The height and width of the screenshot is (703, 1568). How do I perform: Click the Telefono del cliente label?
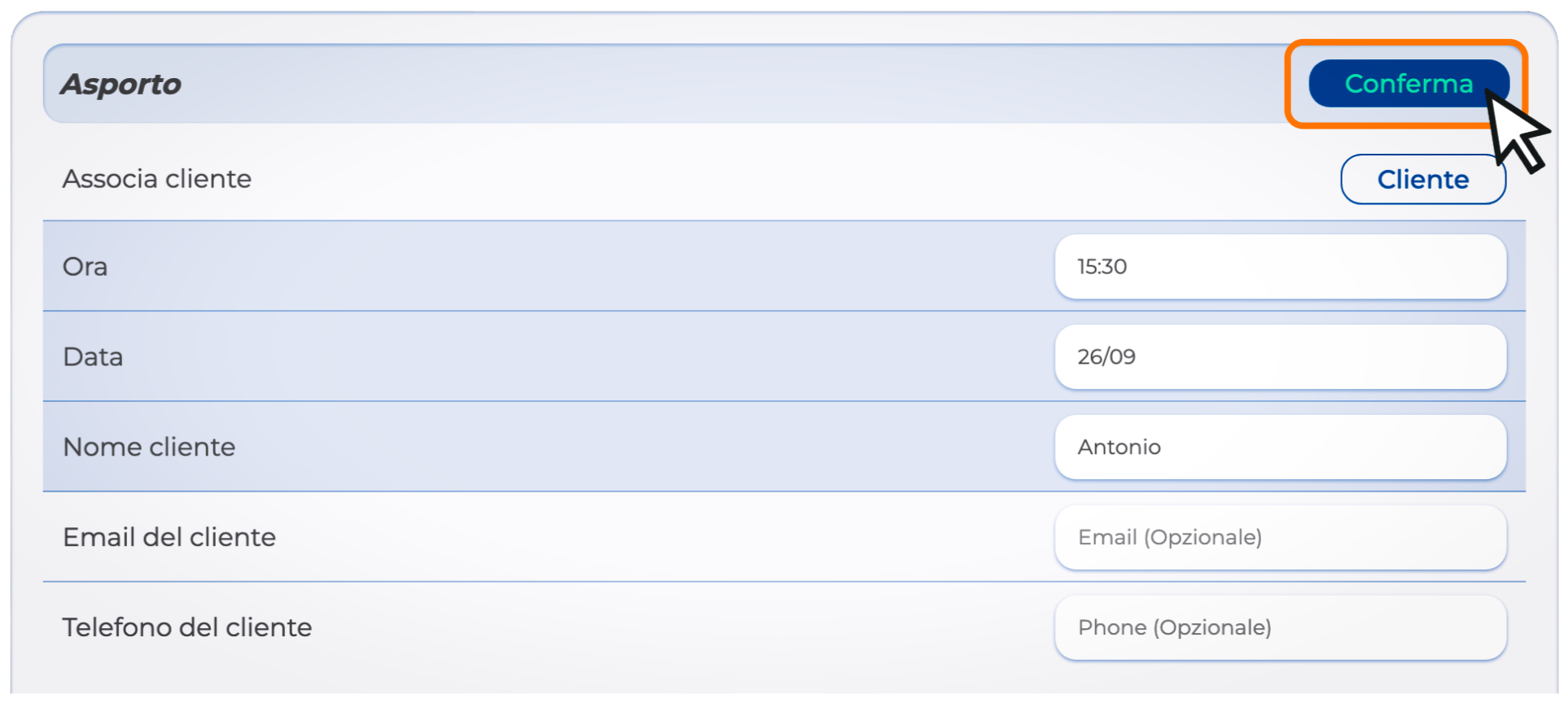pyautogui.click(x=187, y=628)
